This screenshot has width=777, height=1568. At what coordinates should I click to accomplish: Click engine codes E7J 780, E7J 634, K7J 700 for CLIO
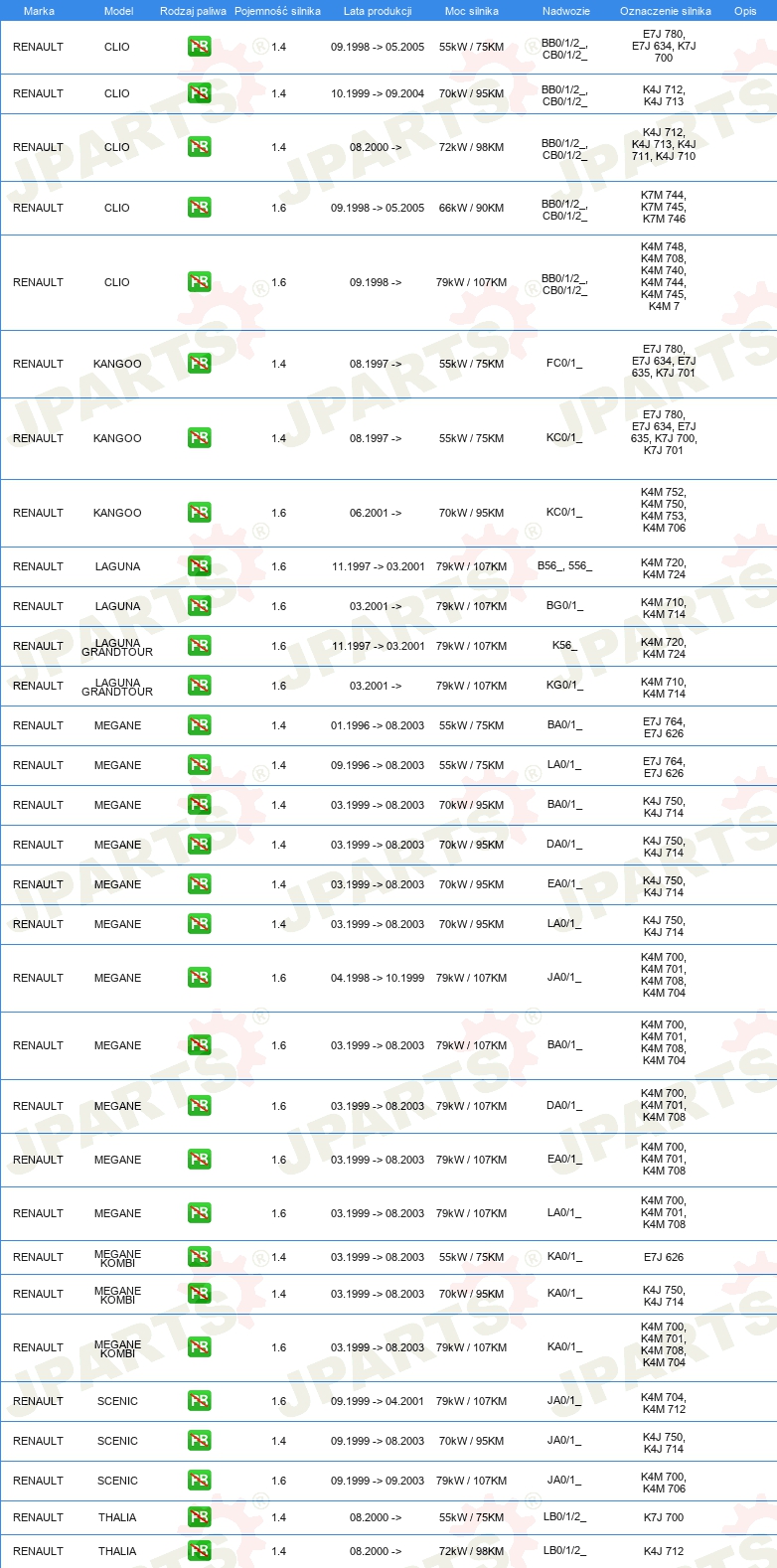click(x=664, y=46)
